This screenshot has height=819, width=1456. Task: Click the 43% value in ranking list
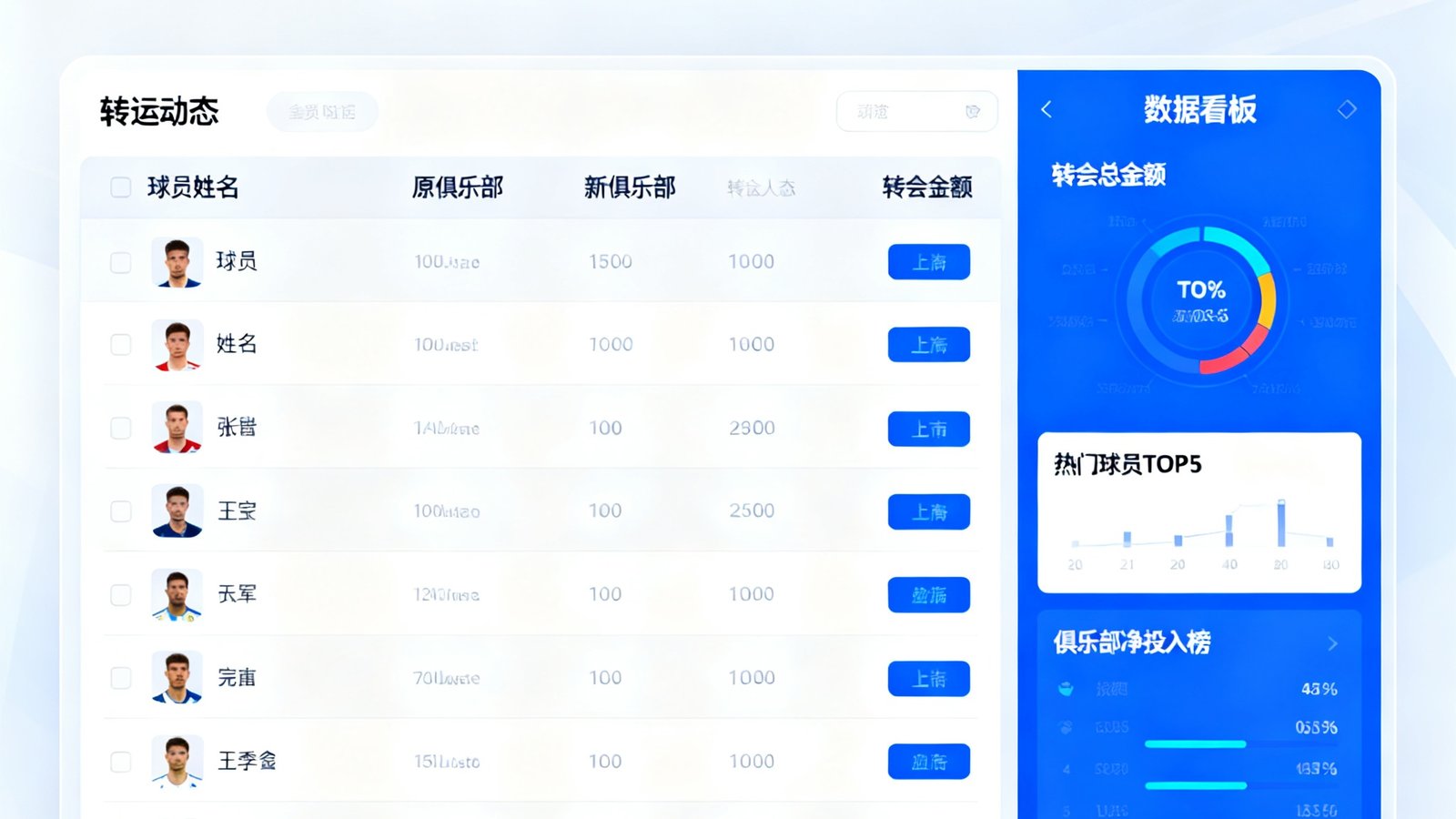tap(1319, 690)
